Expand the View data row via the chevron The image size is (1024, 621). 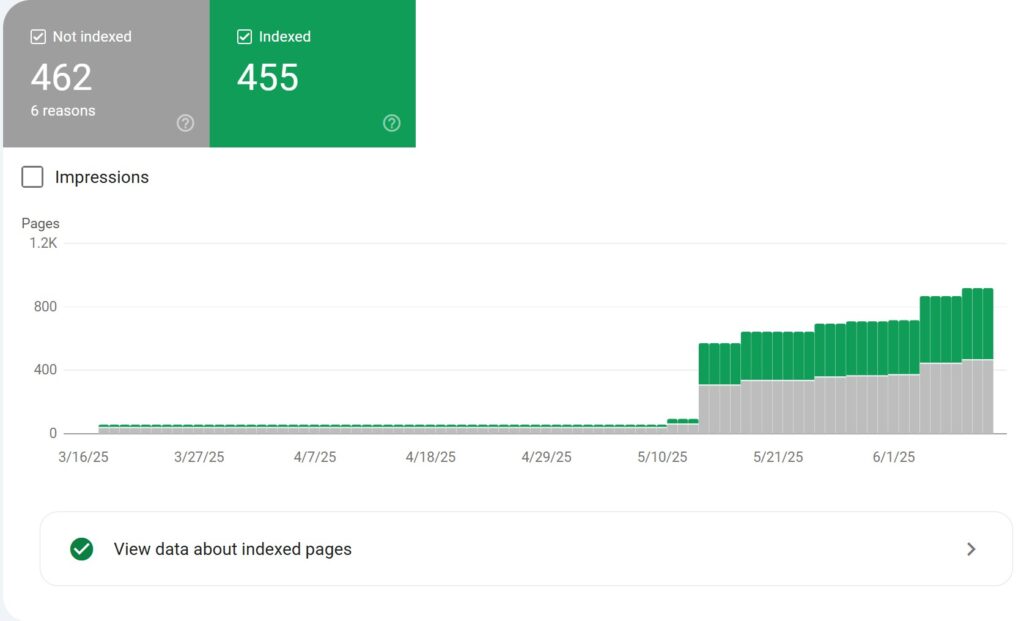pos(971,549)
